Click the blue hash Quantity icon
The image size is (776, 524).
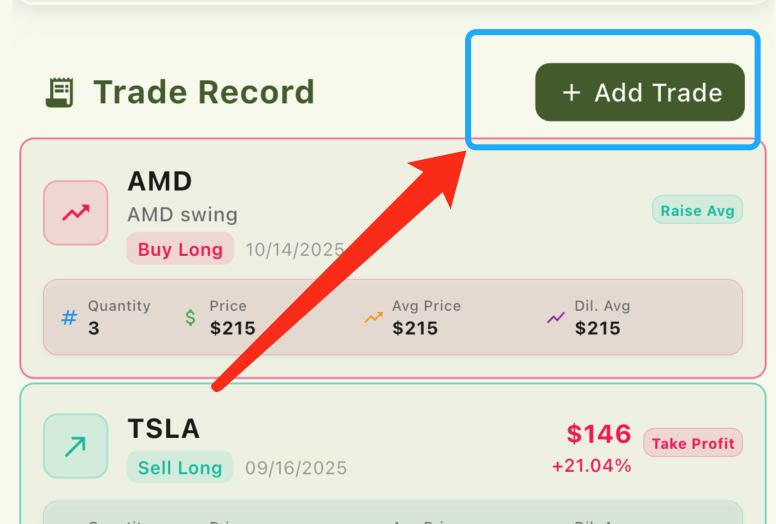(x=69, y=318)
